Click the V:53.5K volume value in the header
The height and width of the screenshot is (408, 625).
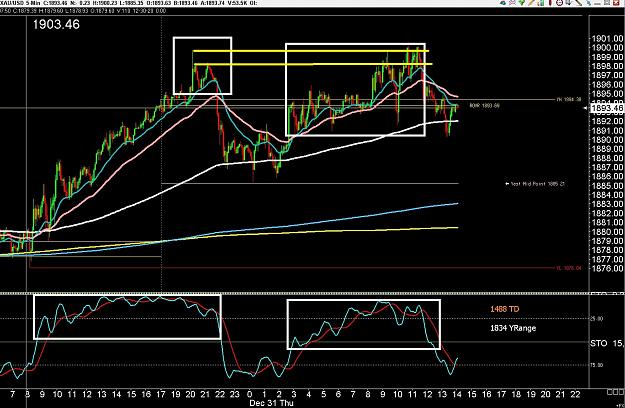click(240, 3)
